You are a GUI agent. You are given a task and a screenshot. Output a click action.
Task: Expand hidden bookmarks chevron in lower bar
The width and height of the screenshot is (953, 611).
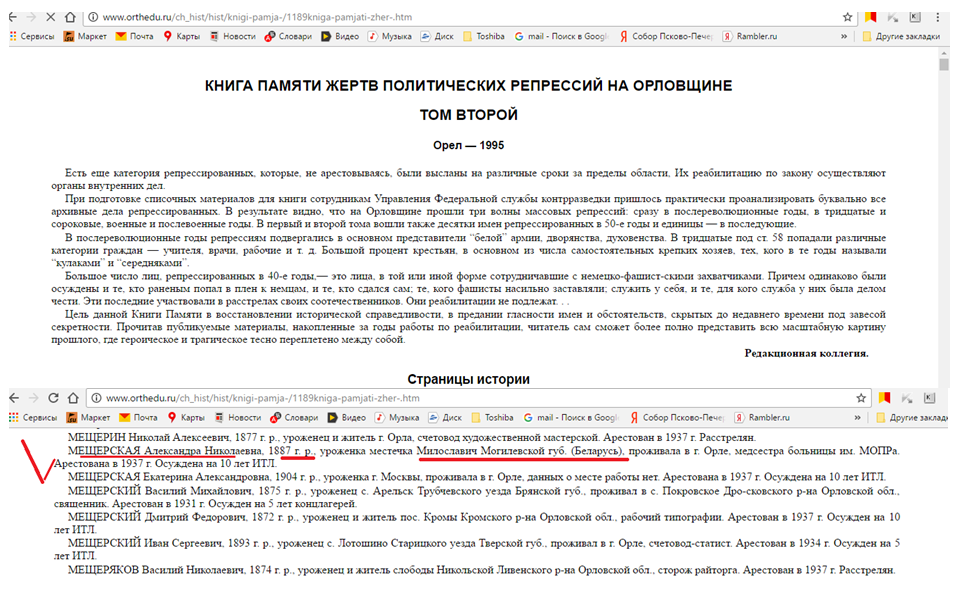click(857, 418)
